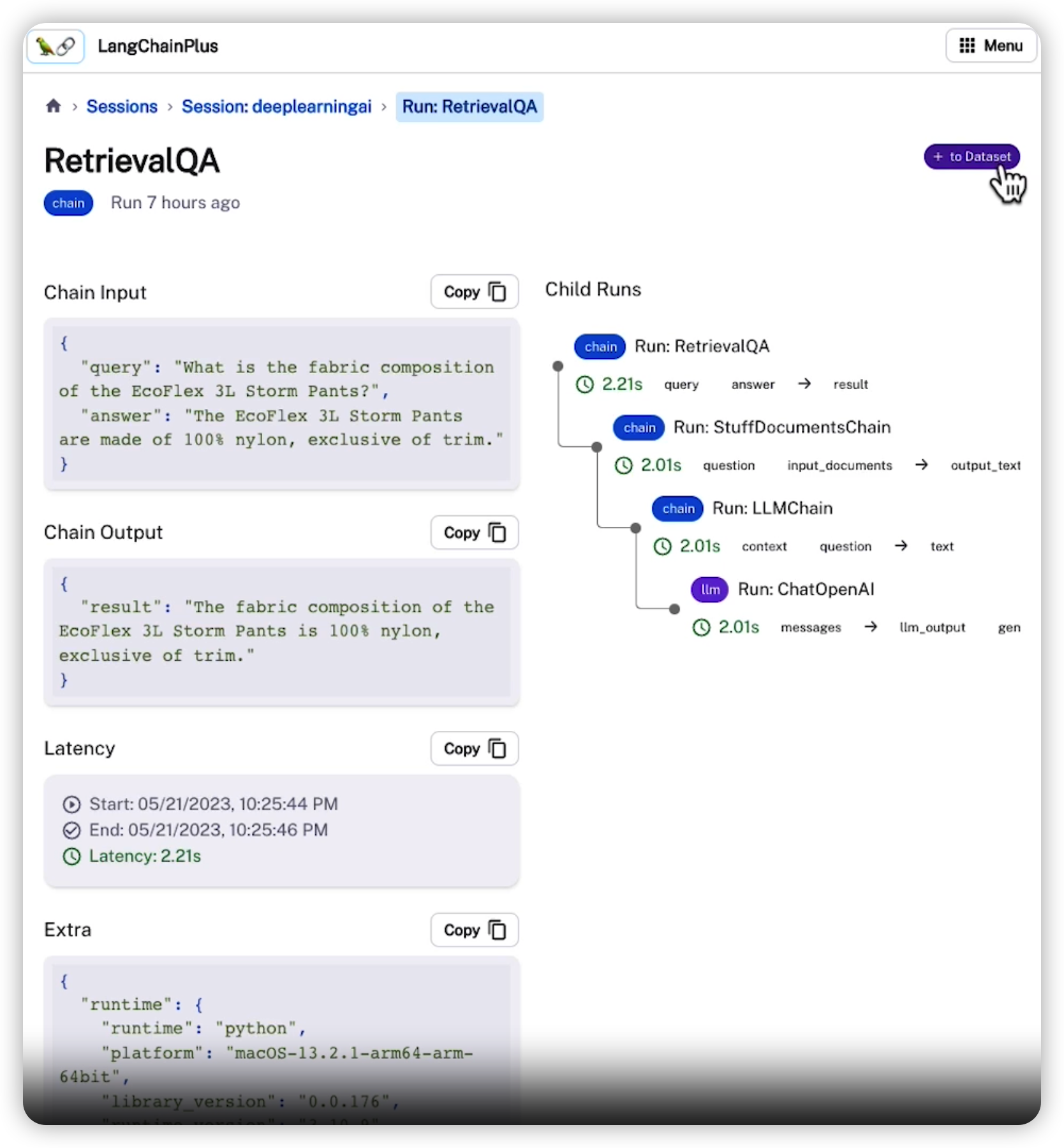Screen dimensions: 1064x1148
Task: Open Session: deeplearningai breadcrumb link
Action: [x=276, y=107]
